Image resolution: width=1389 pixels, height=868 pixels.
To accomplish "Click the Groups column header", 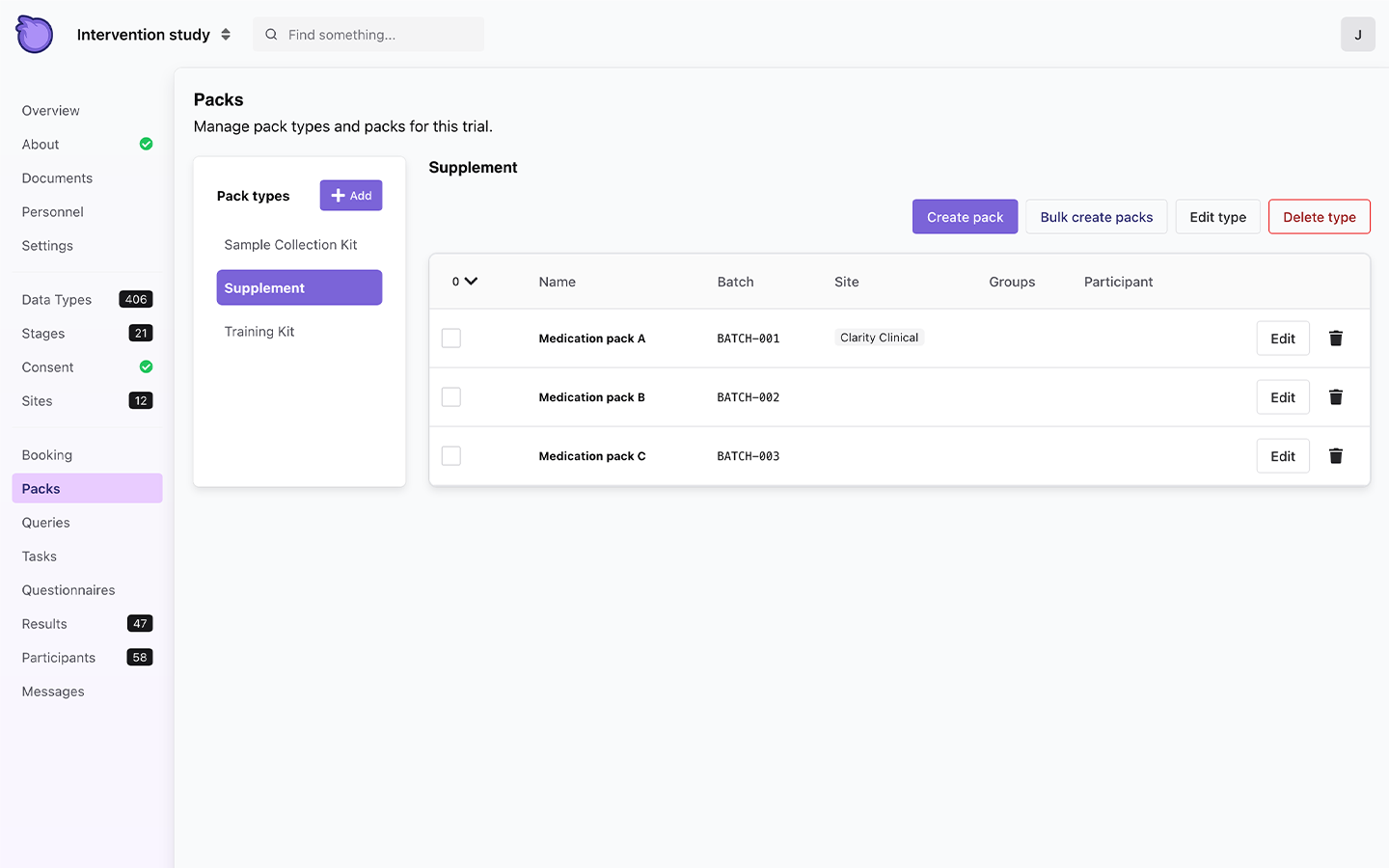I will pos(1012,282).
